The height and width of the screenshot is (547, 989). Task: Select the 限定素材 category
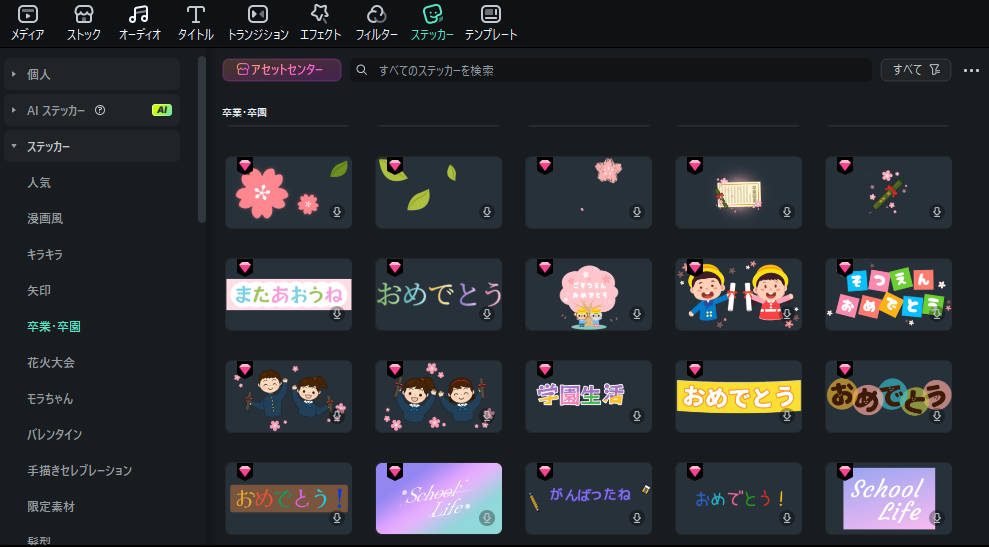pos(50,507)
